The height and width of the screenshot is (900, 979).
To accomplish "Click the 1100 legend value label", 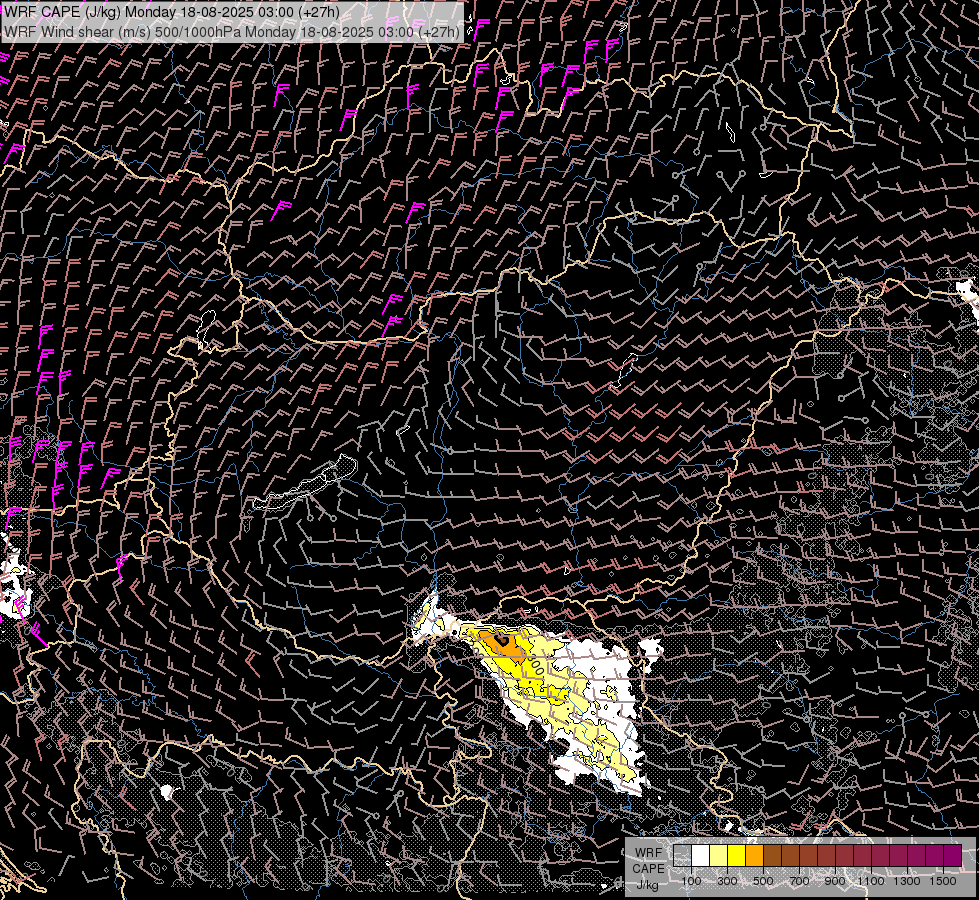I will 871,881.
